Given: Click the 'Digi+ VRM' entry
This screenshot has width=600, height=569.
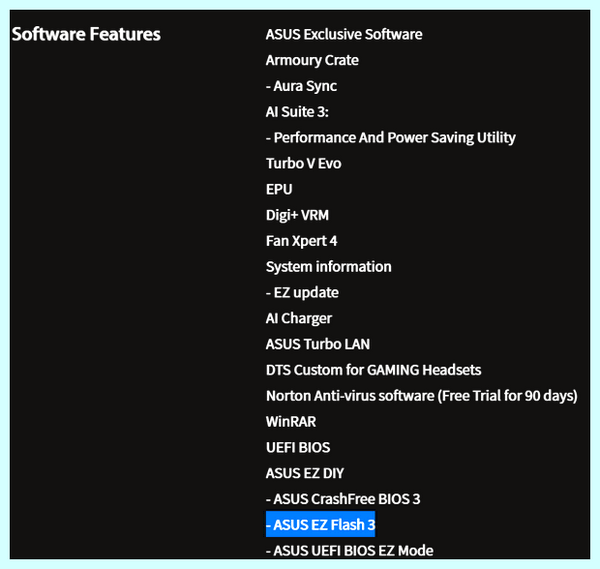Looking at the screenshot, I should point(297,215).
